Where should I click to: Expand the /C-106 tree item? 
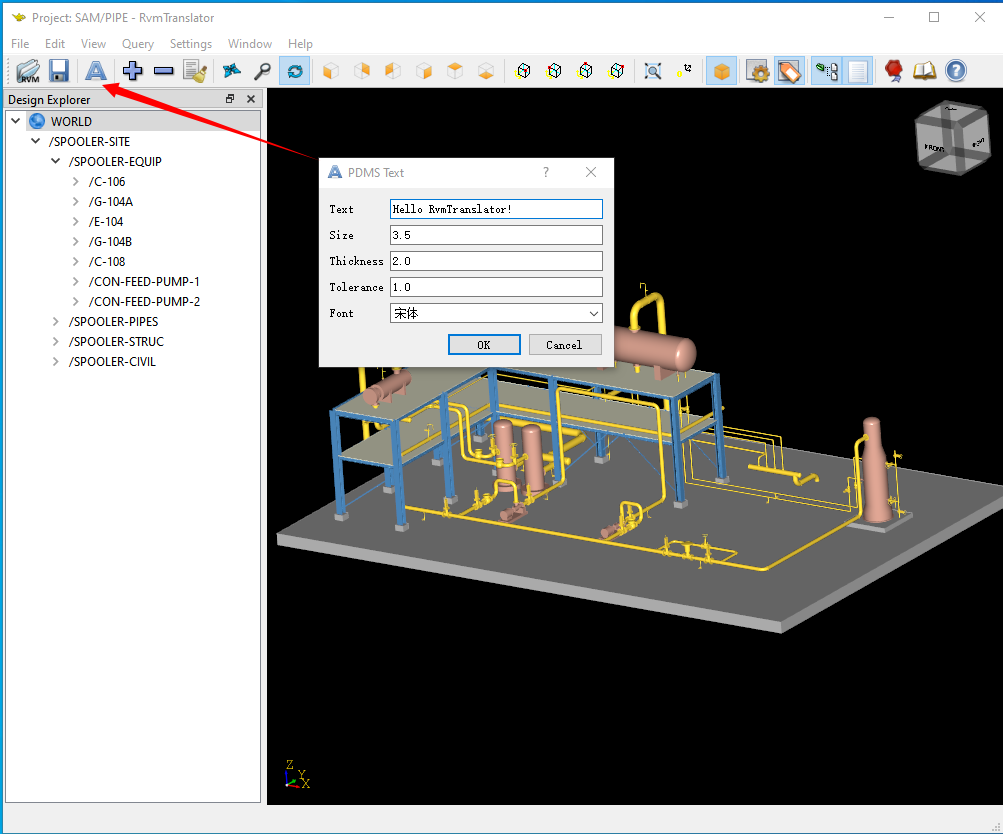point(75,182)
